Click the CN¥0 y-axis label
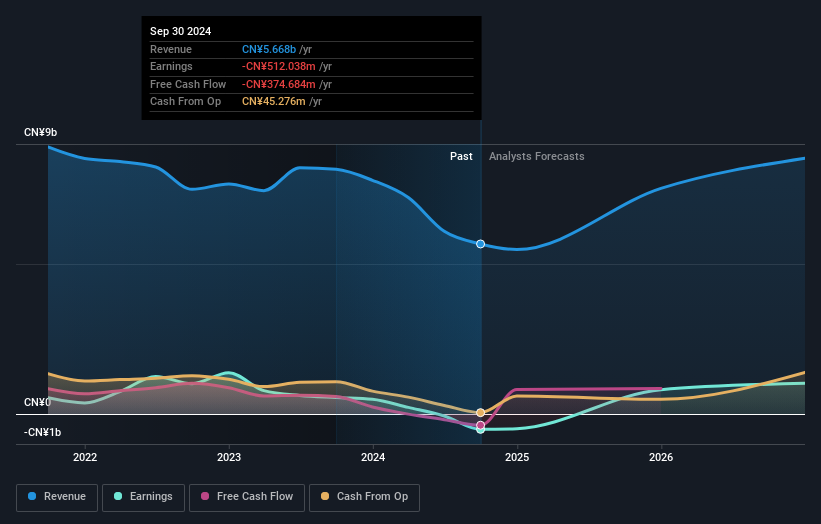The image size is (821, 524). 37,403
